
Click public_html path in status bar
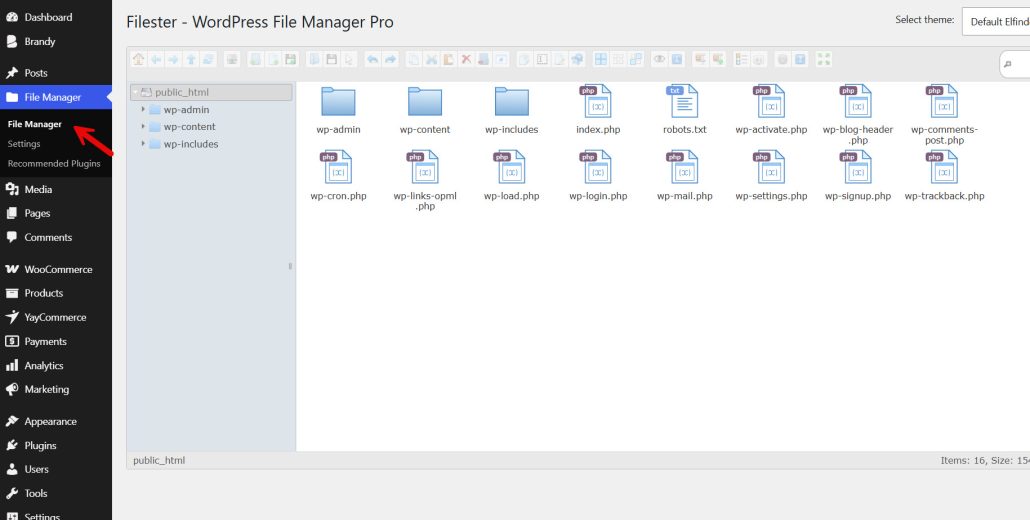click(x=159, y=460)
